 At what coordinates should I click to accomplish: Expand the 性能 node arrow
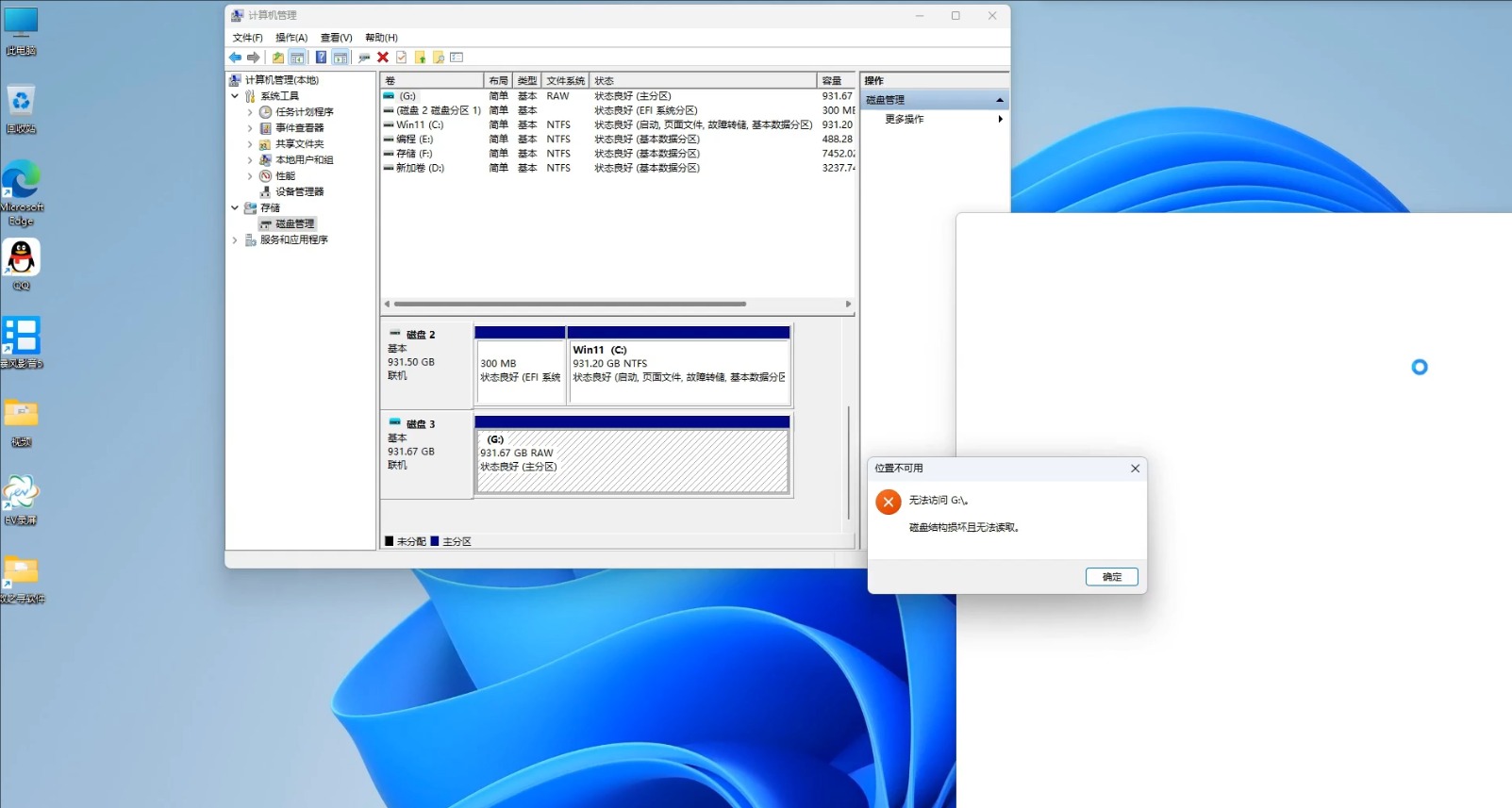click(250, 176)
